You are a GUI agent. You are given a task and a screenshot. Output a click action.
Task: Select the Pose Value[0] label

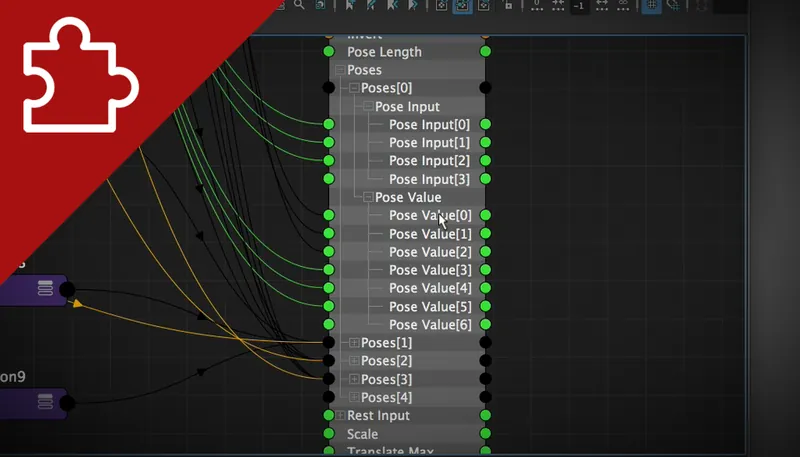coord(431,216)
